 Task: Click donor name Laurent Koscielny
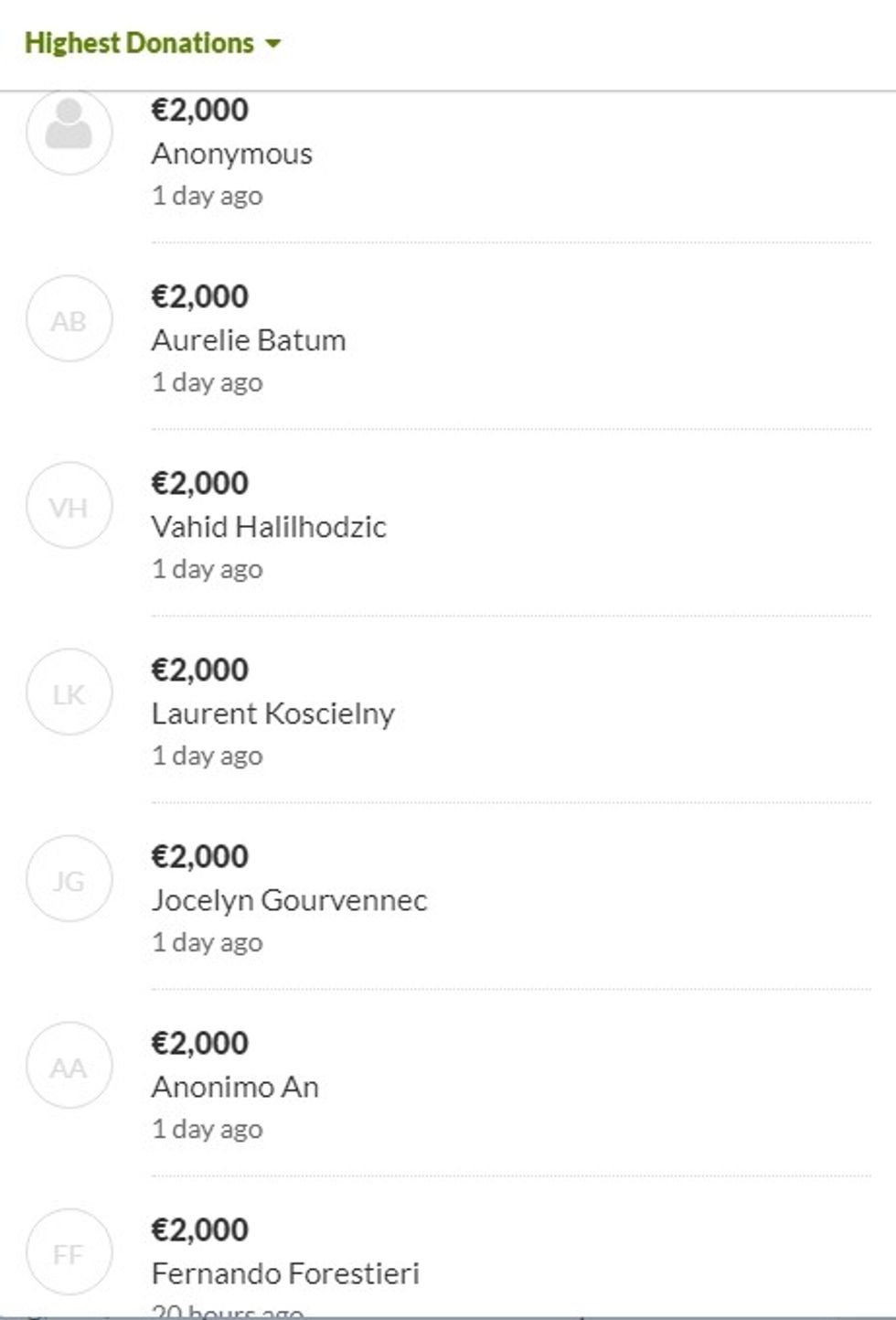[x=273, y=714]
